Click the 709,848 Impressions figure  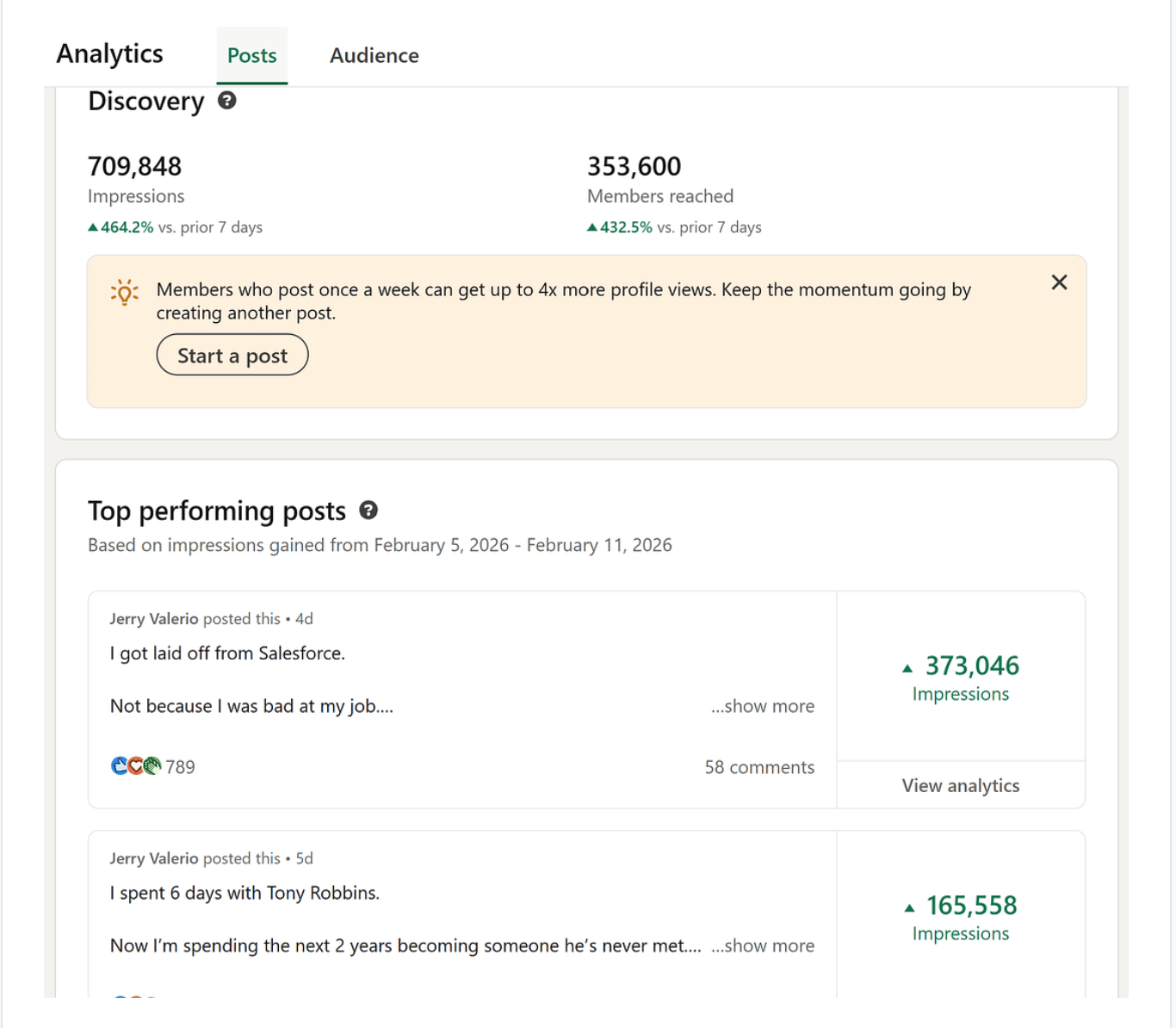click(135, 166)
